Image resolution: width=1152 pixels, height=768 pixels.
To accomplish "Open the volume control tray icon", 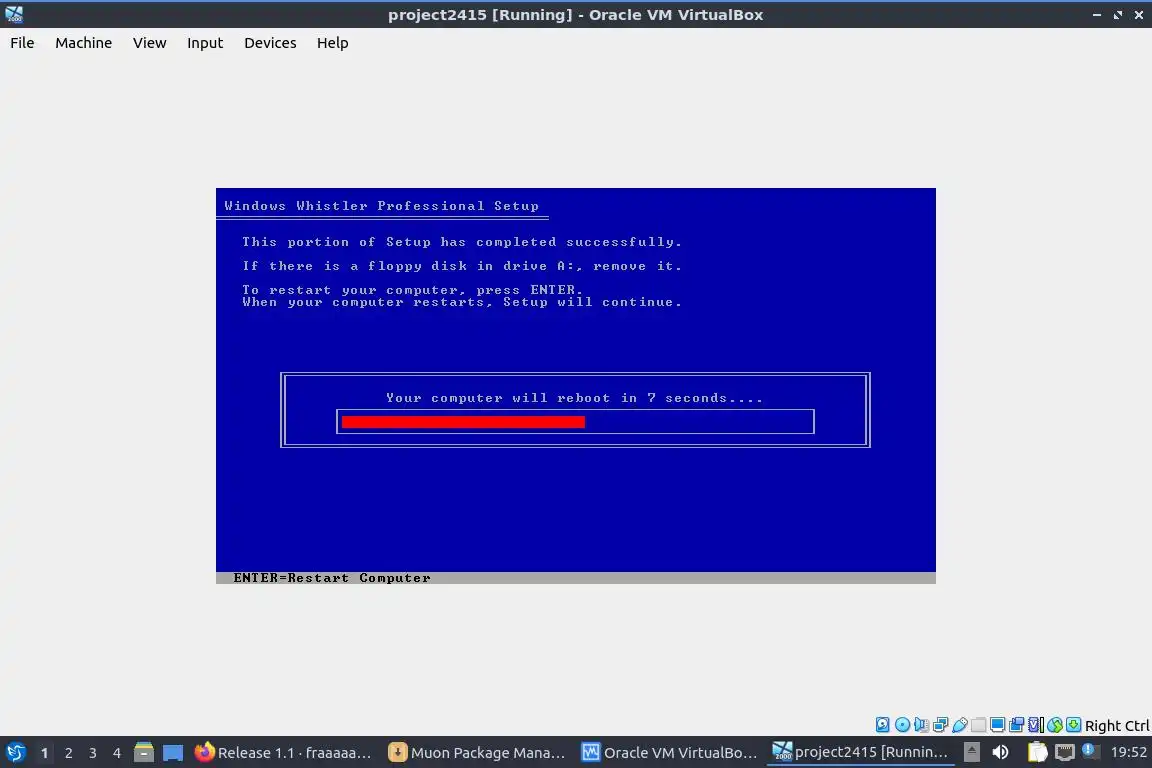I will click(1000, 752).
